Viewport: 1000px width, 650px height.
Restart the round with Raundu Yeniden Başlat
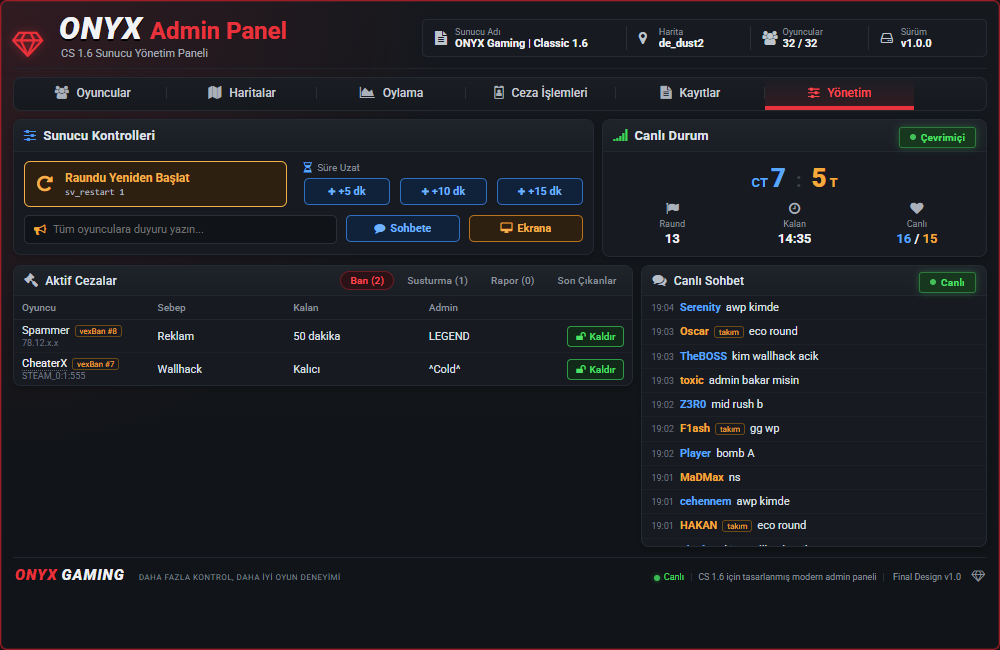click(156, 184)
